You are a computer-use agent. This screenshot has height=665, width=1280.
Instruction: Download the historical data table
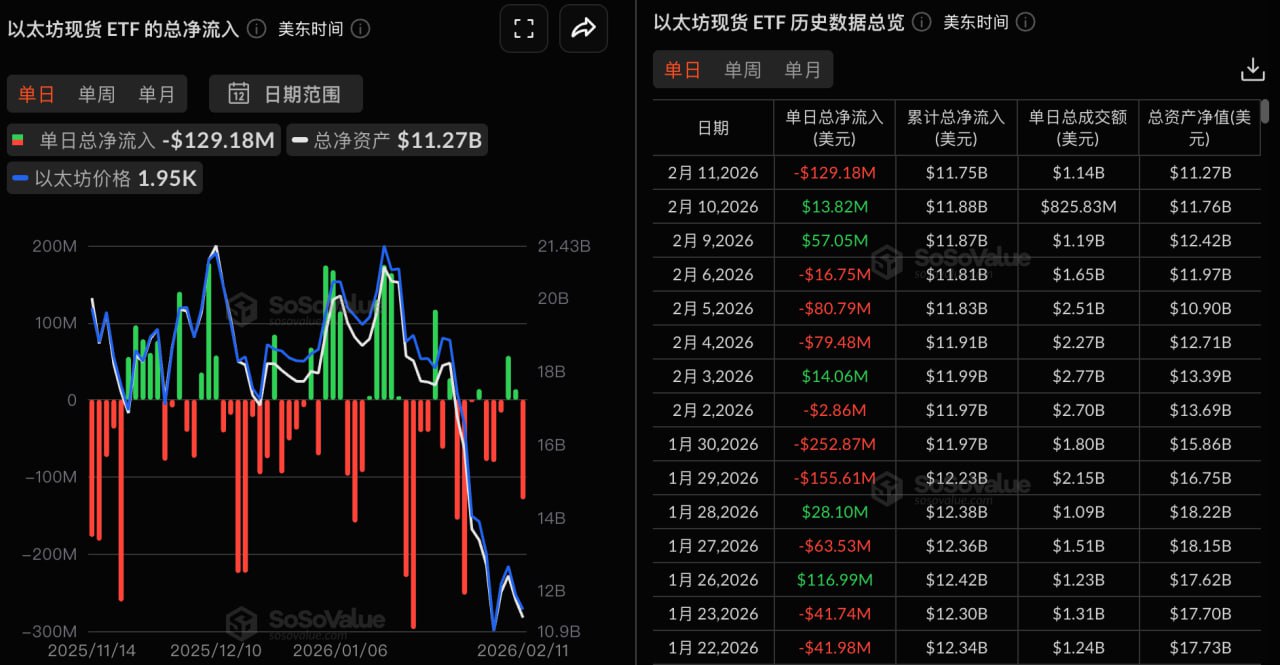pyautogui.click(x=1253, y=69)
